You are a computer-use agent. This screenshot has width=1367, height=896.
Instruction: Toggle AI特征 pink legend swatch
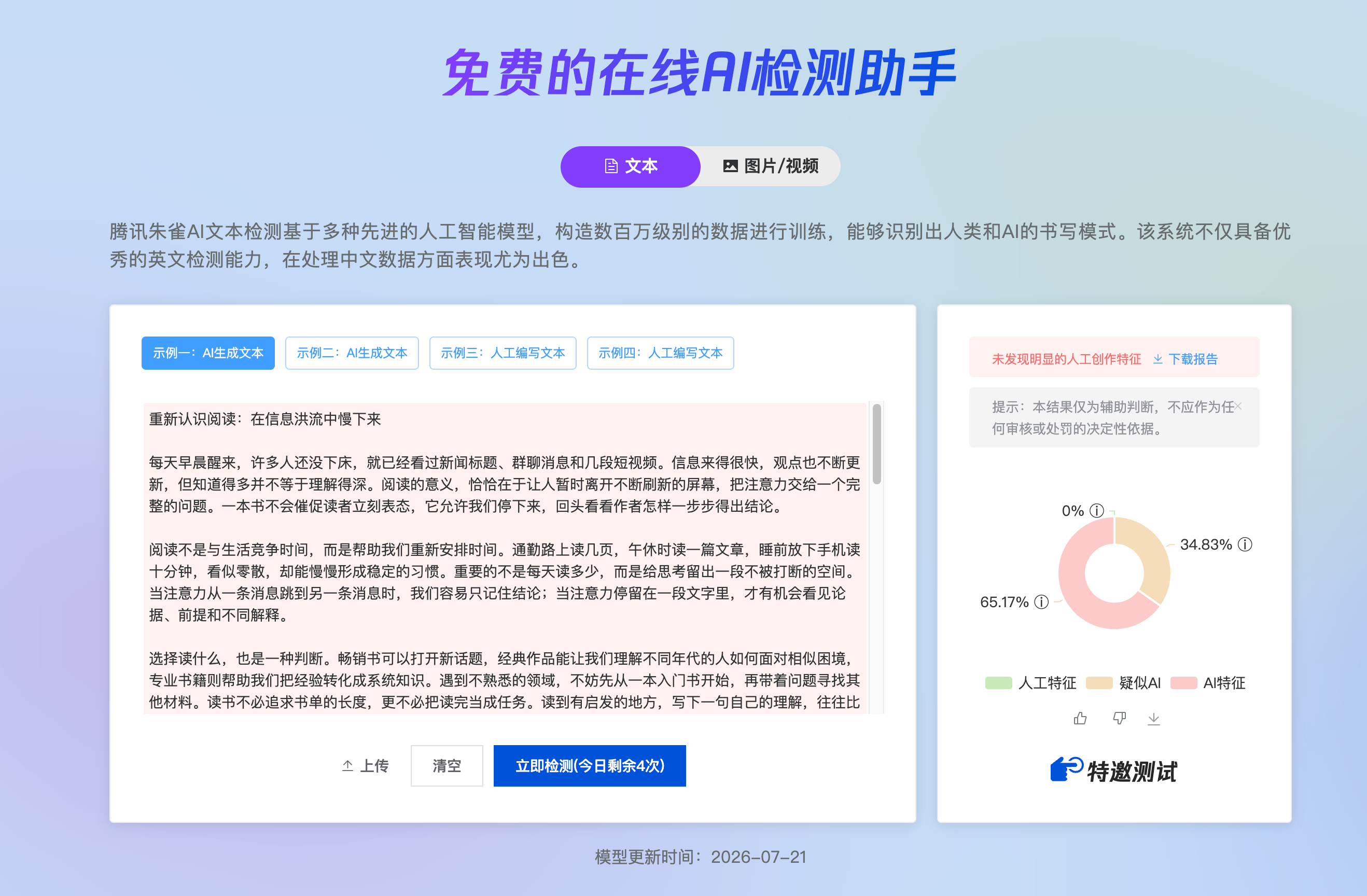[x=1183, y=682]
